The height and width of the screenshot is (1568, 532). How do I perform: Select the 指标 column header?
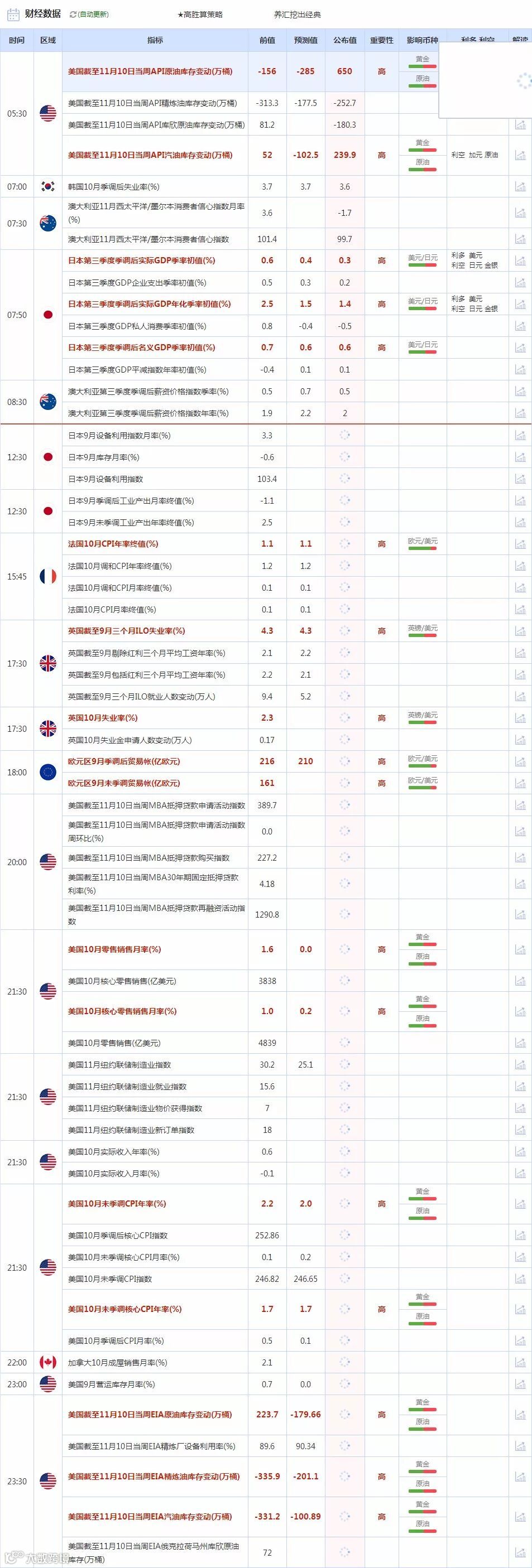(x=155, y=40)
